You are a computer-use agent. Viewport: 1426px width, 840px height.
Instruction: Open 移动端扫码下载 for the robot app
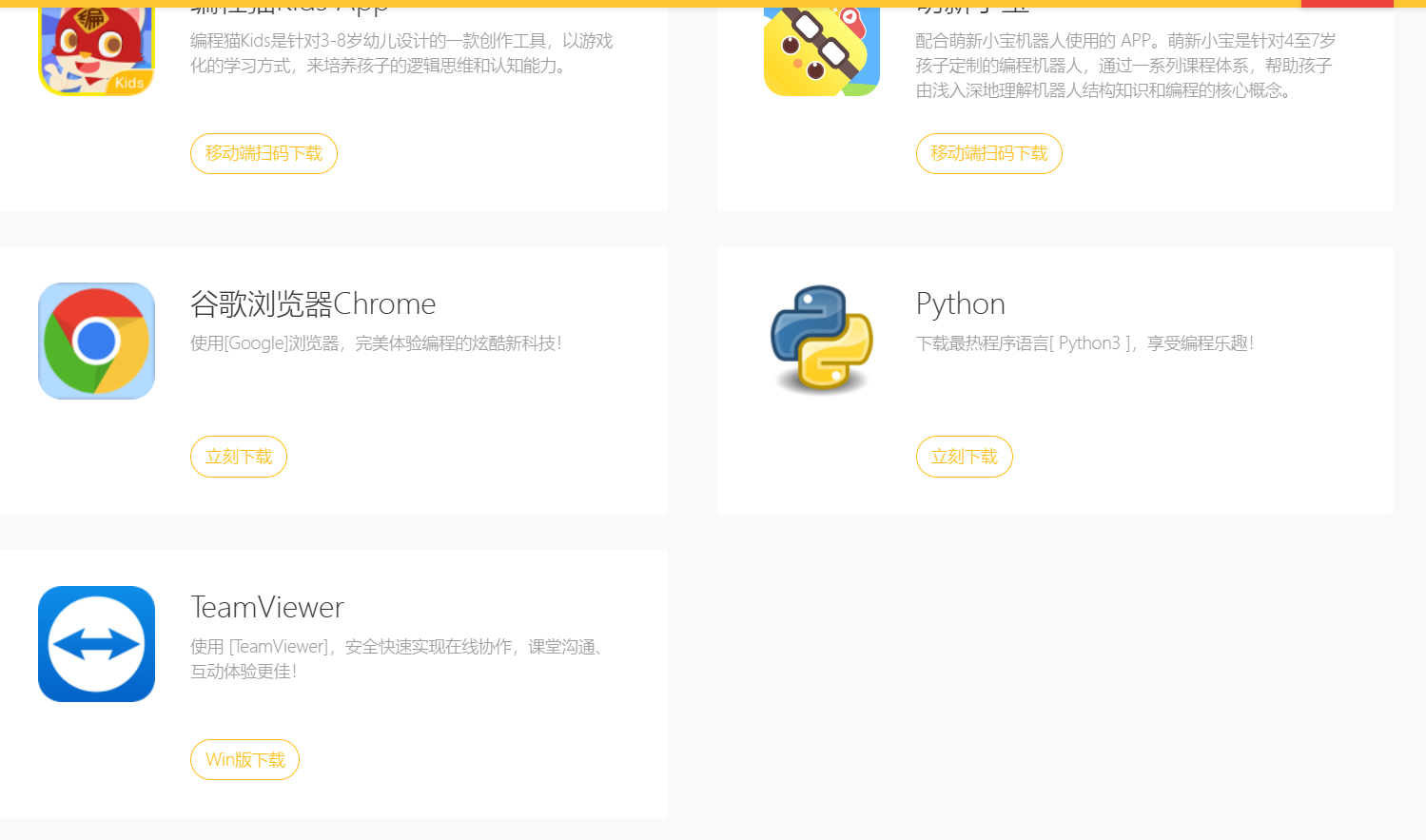(x=989, y=153)
